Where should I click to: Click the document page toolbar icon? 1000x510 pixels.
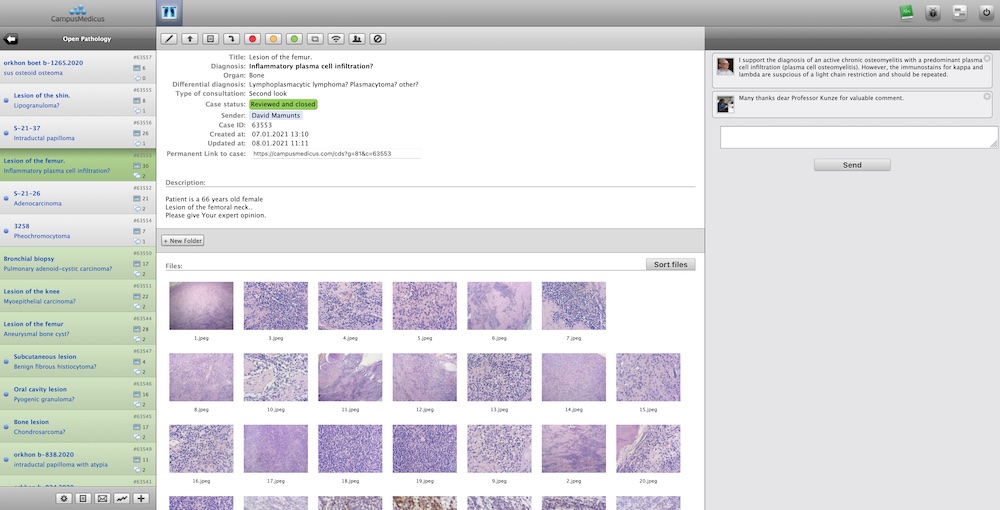click(x=210, y=39)
